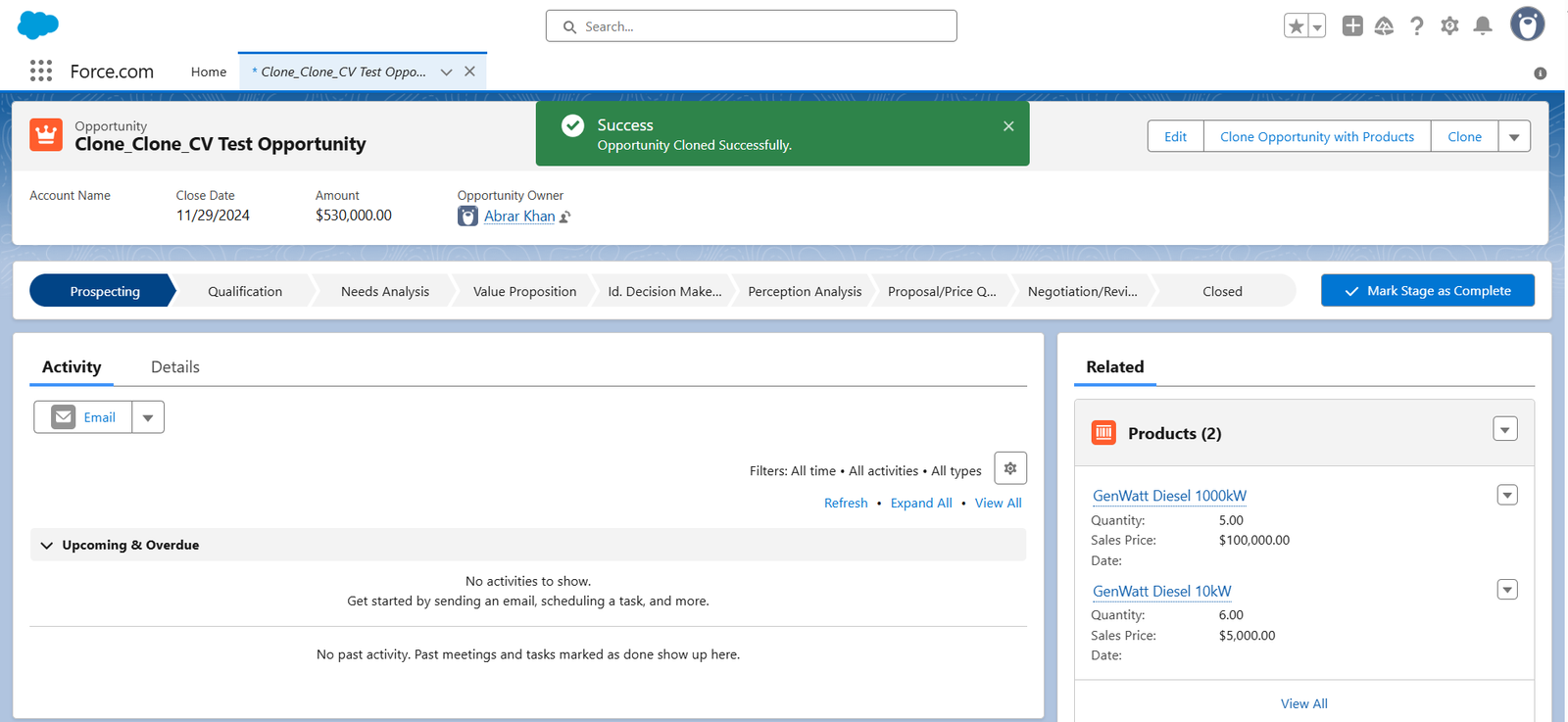The image size is (1568, 722).
Task: Select the Prospecting stage in path
Action: coord(104,291)
